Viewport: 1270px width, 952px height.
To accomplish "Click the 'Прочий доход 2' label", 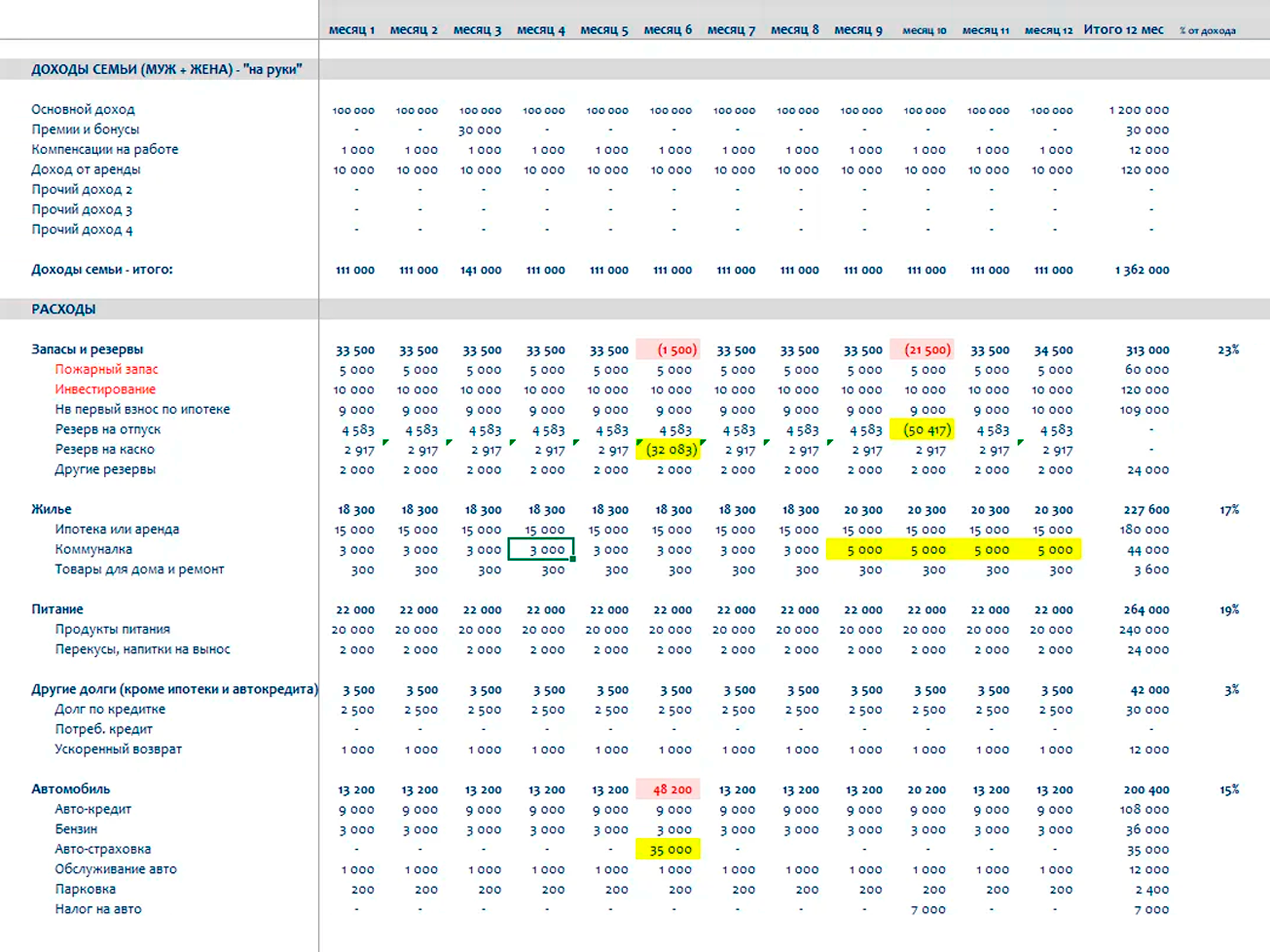I will (82, 190).
